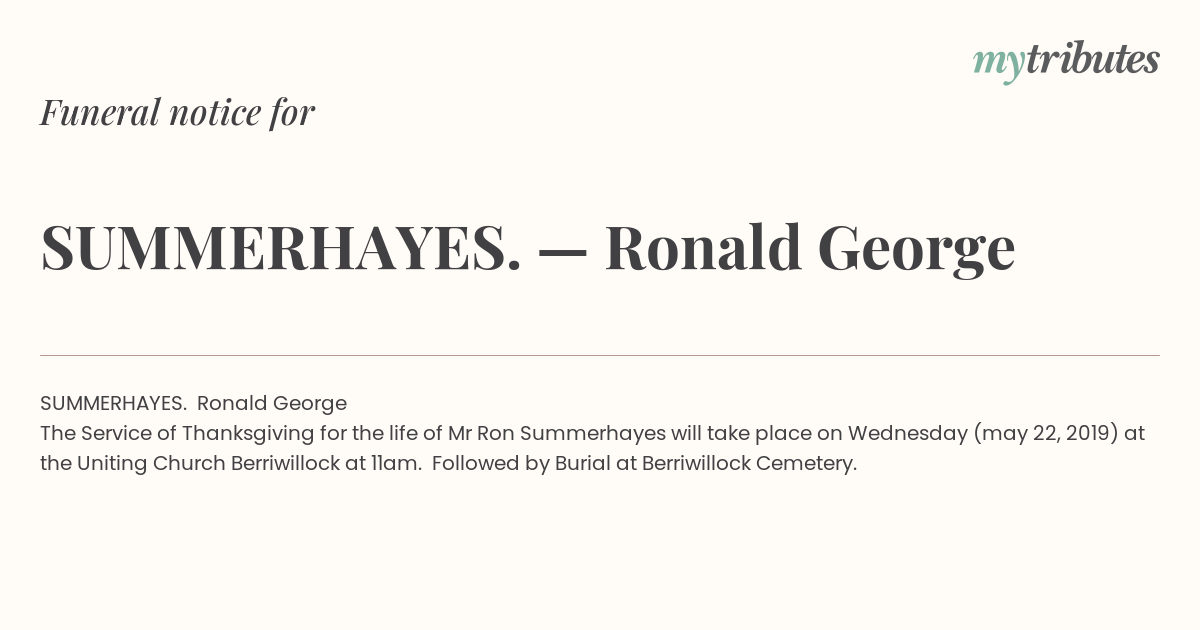
Task: Click the small "SUMMERHAYES. Ronald George" line
Action: [x=193, y=403]
